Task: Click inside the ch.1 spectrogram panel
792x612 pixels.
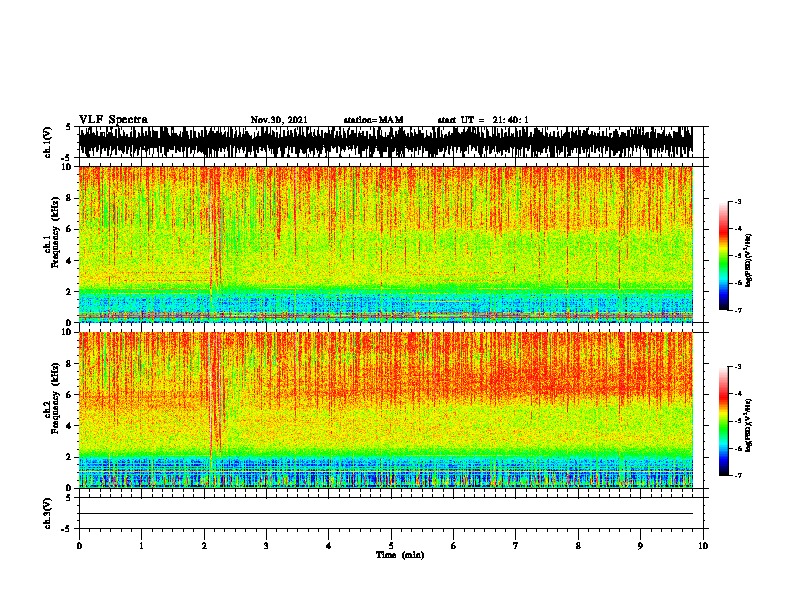Action: point(385,244)
